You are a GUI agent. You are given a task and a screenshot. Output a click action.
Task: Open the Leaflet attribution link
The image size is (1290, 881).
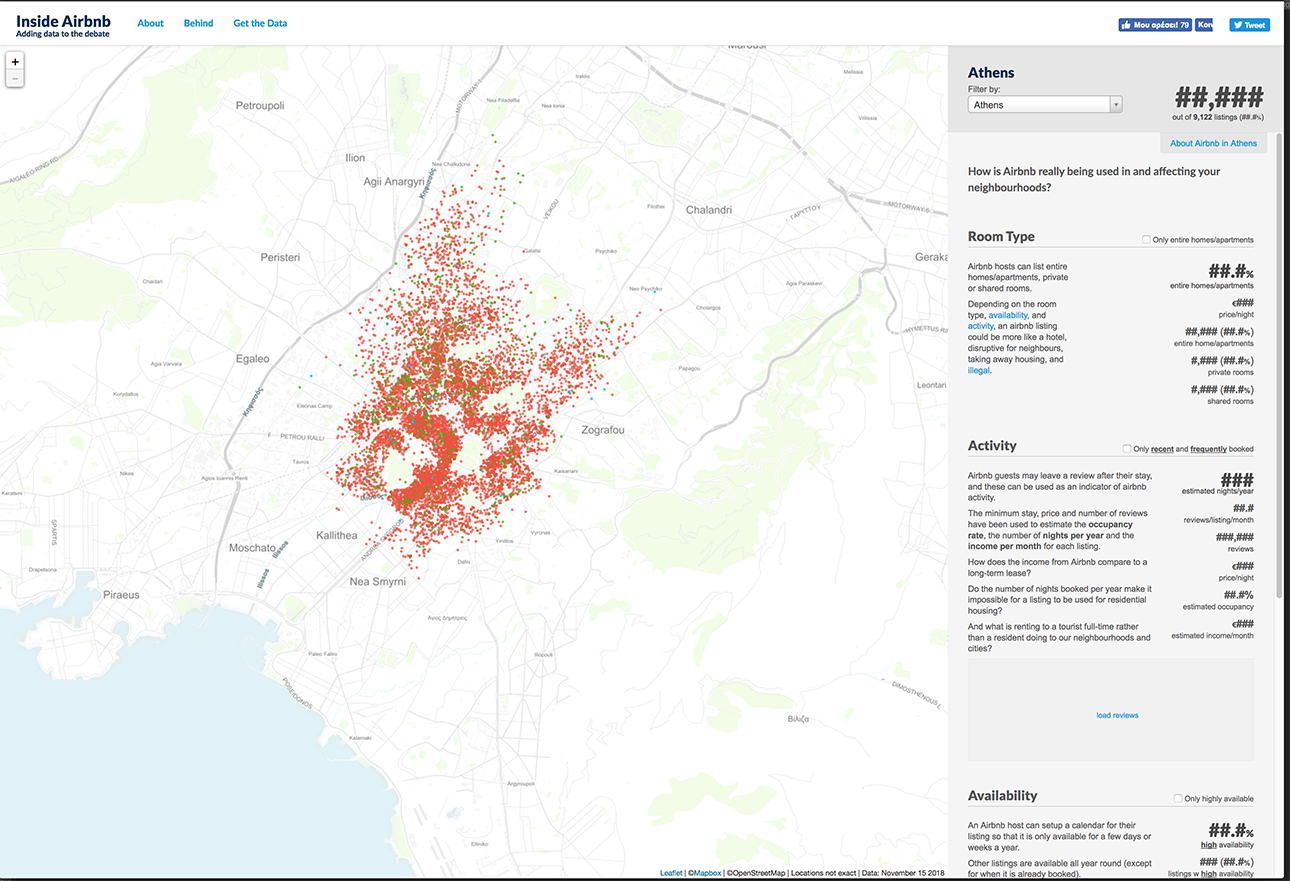(671, 873)
